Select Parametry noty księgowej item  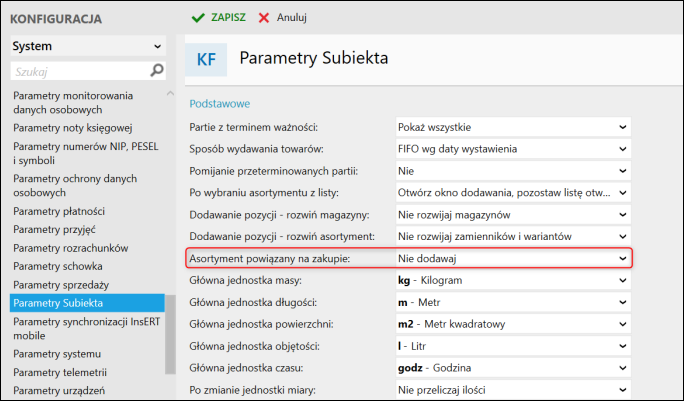click(73, 127)
